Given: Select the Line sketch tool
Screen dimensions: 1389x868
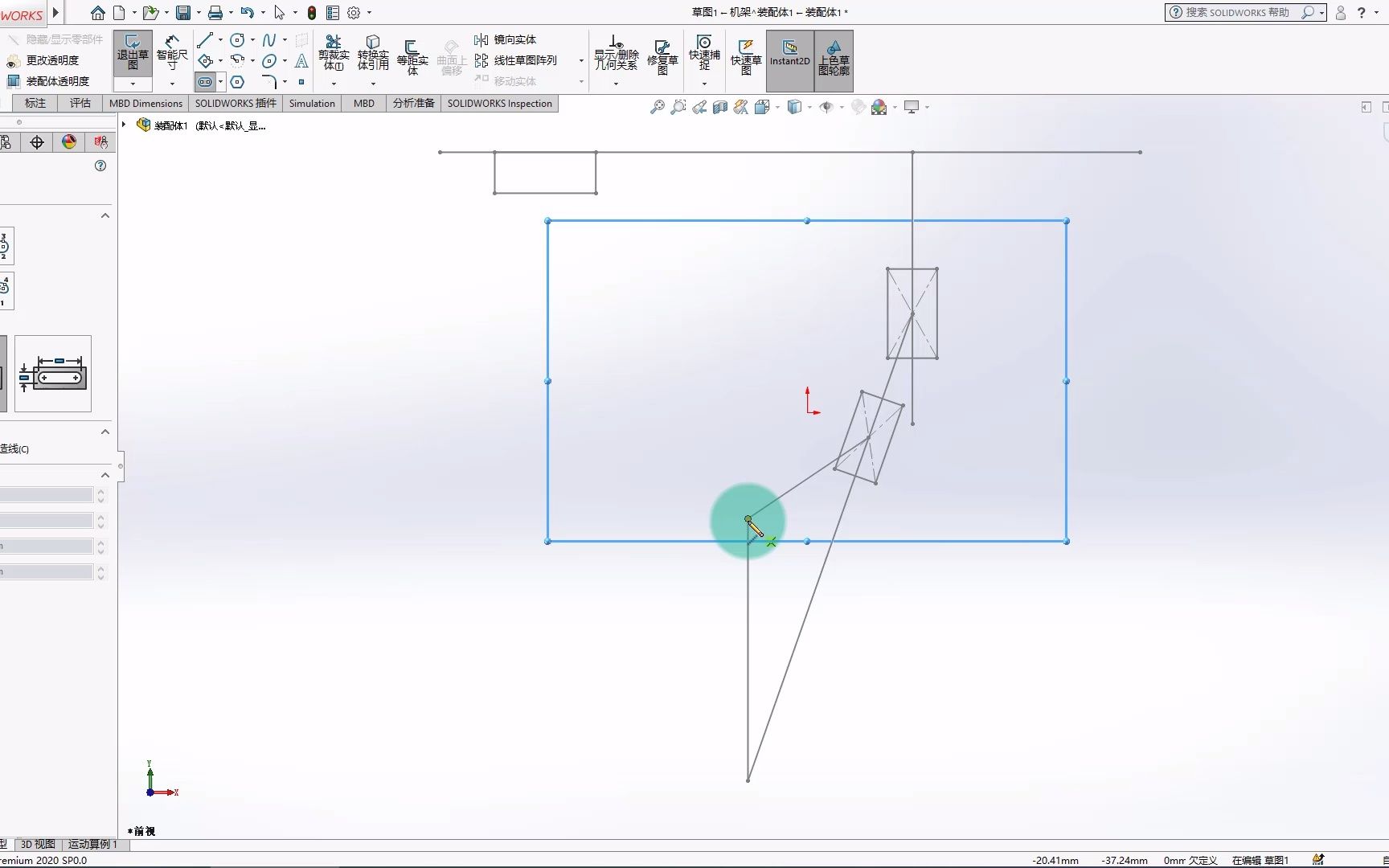Looking at the screenshot, I should point(205,39).
